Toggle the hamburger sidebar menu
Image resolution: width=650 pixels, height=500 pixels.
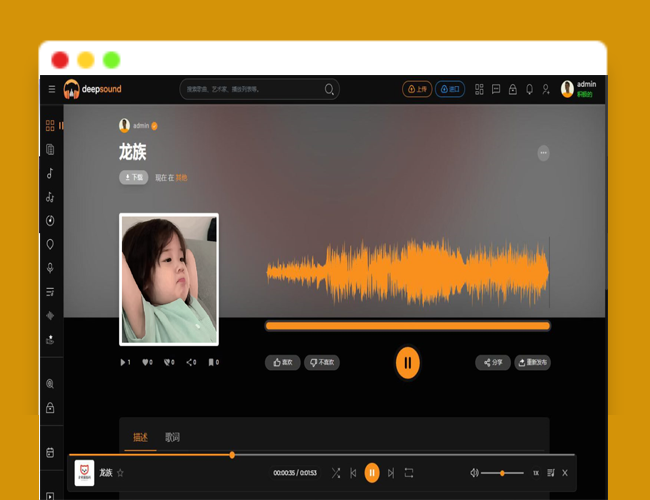pos(52,89)
